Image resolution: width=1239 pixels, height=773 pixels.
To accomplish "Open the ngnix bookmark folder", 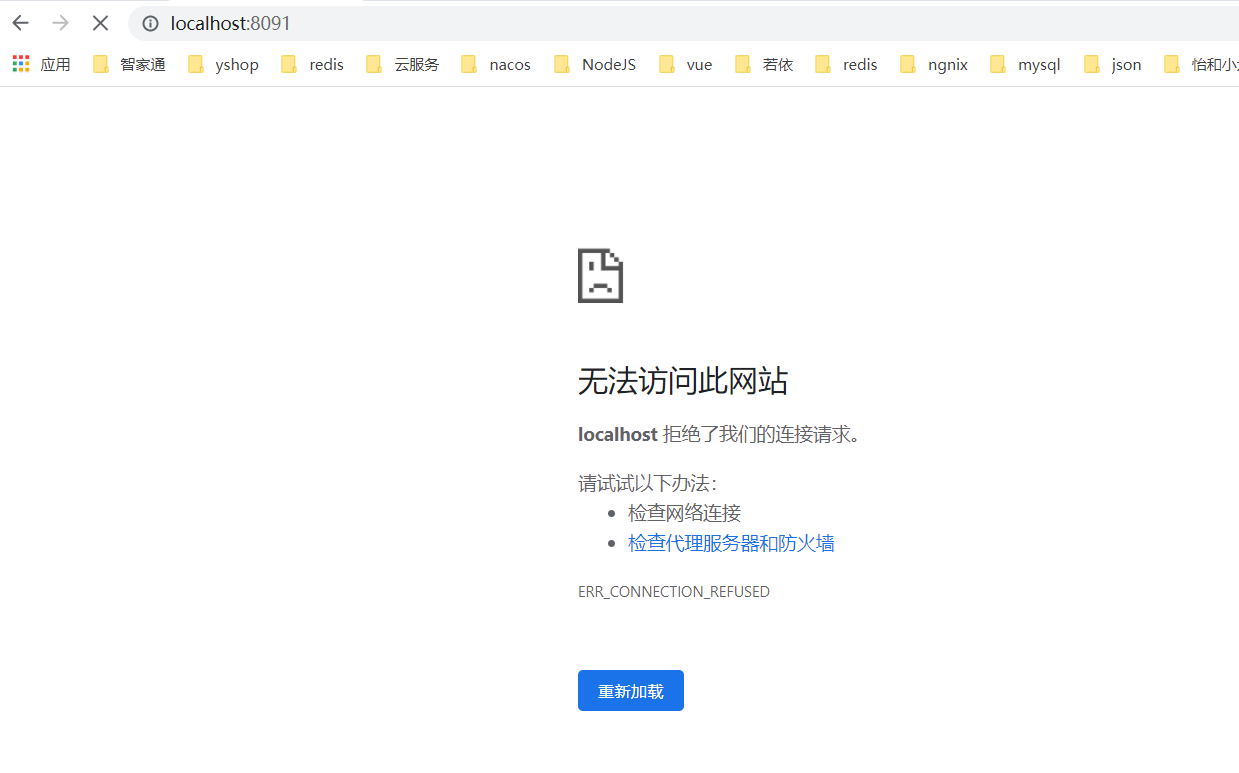I will tap(934, 65).
